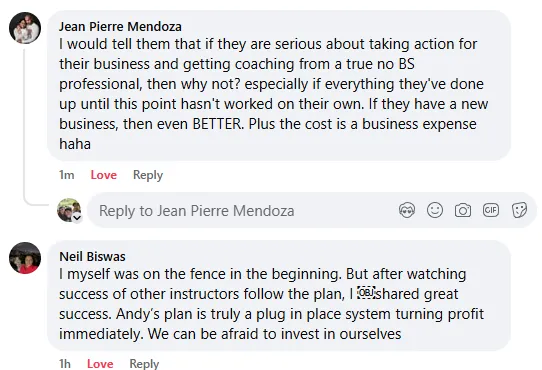Expand the commenting-as profile switcher chevron
Viewport: 542px width, 370px height.
(x=77, y=218)
